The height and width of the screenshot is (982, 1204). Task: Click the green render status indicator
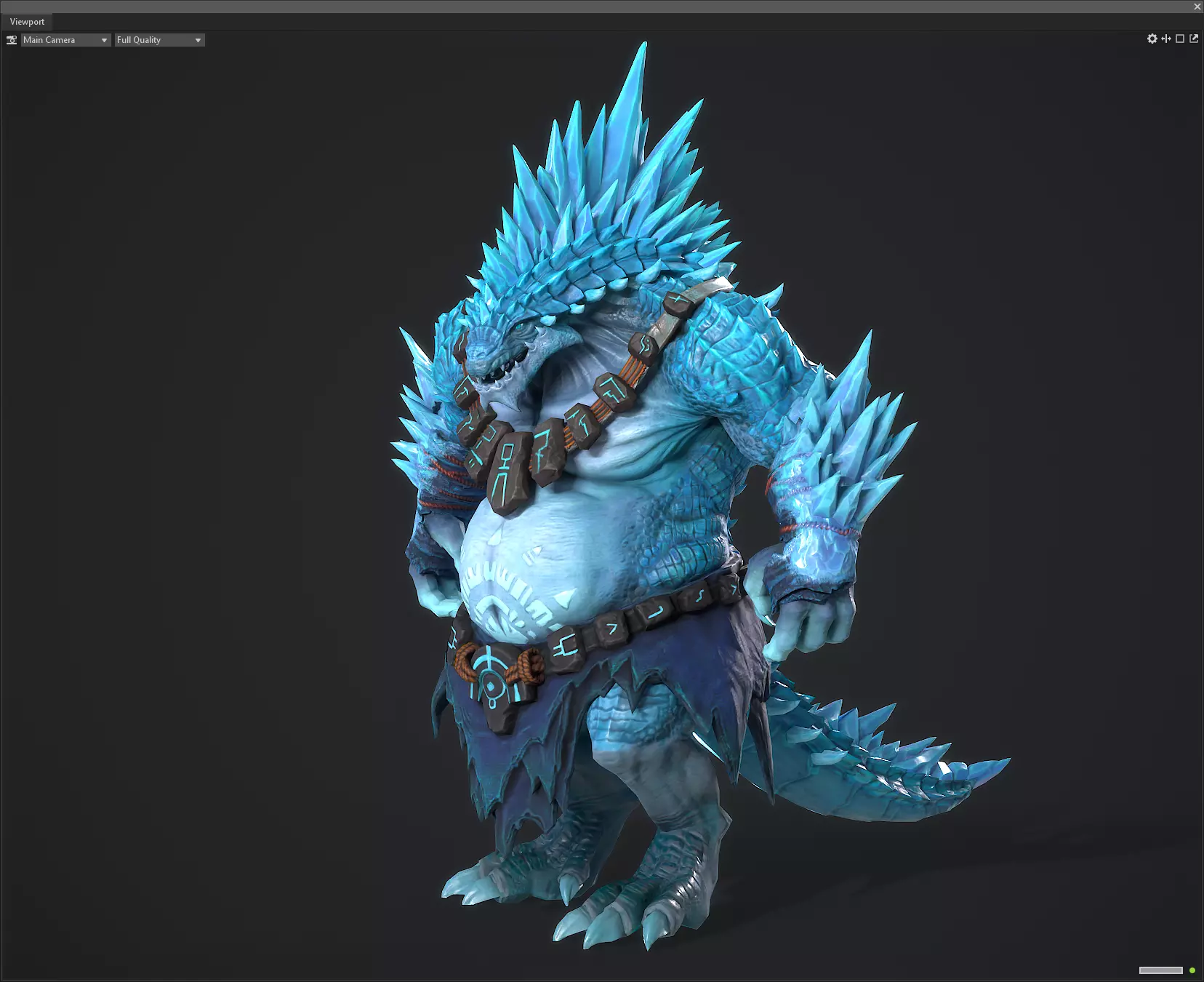tap(1192, 970)
